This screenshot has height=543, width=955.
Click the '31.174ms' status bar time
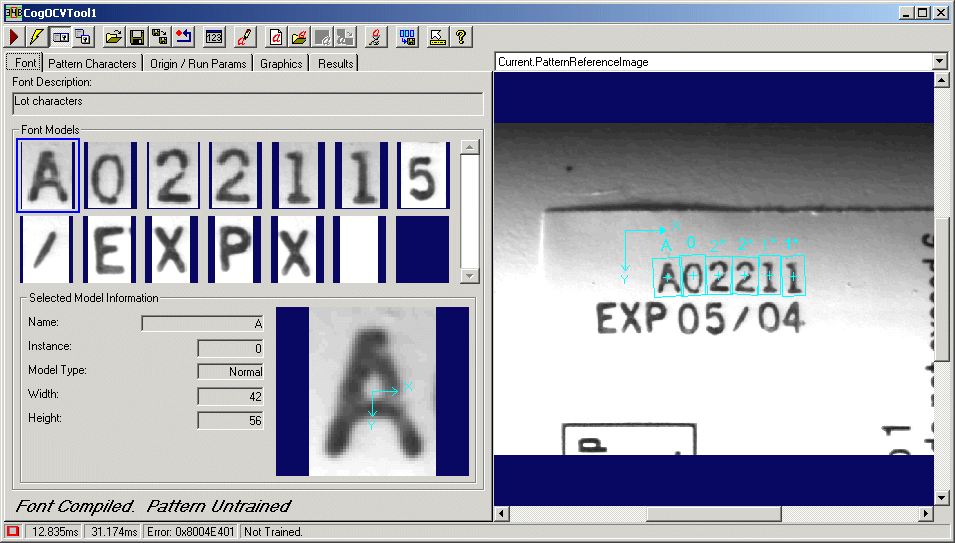pos(114,532)
